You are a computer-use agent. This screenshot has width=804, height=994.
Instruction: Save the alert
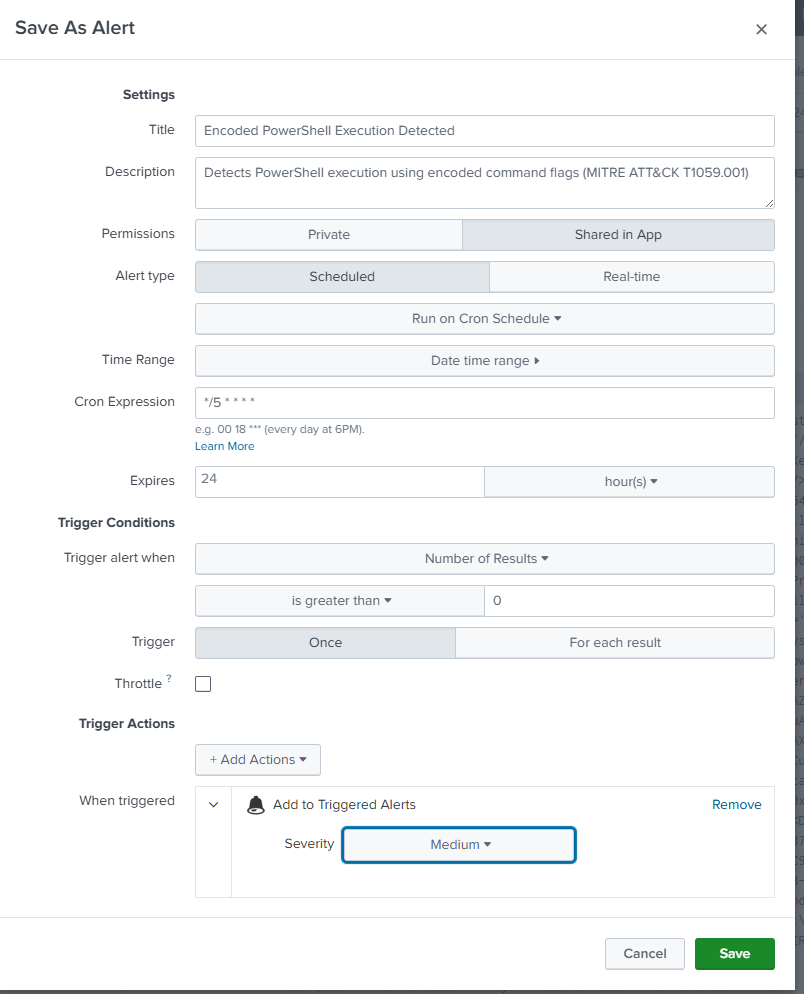click(734, 953)
